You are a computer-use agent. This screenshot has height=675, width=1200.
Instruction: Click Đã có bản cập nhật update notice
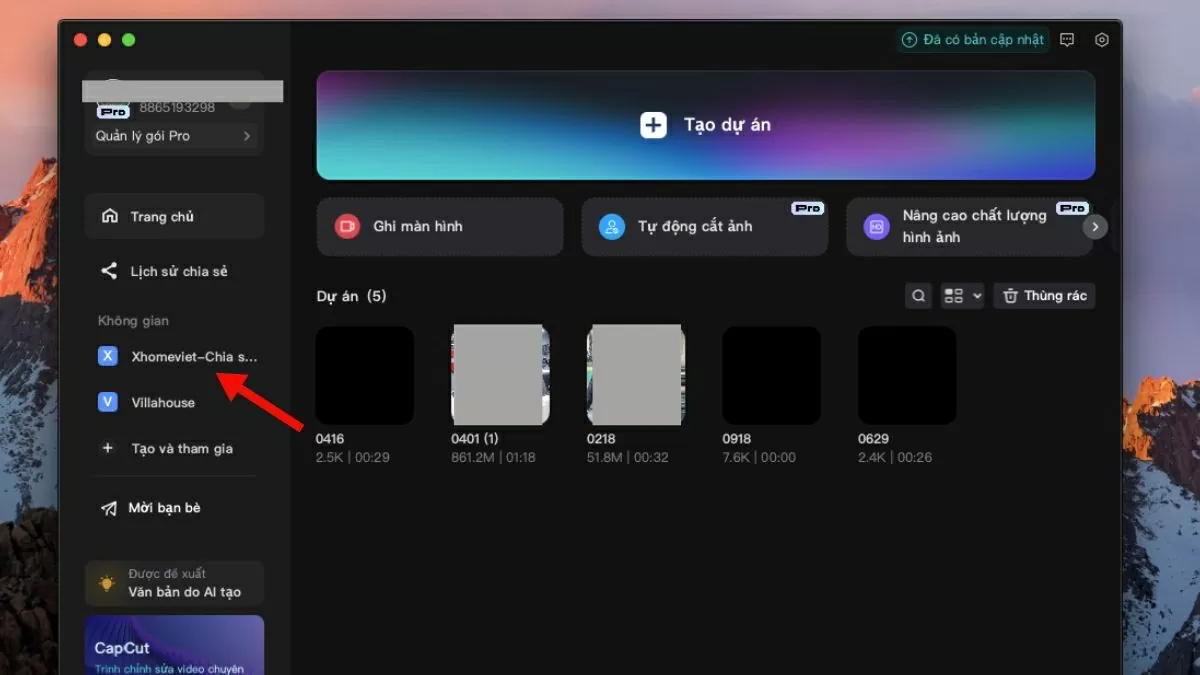972,40
